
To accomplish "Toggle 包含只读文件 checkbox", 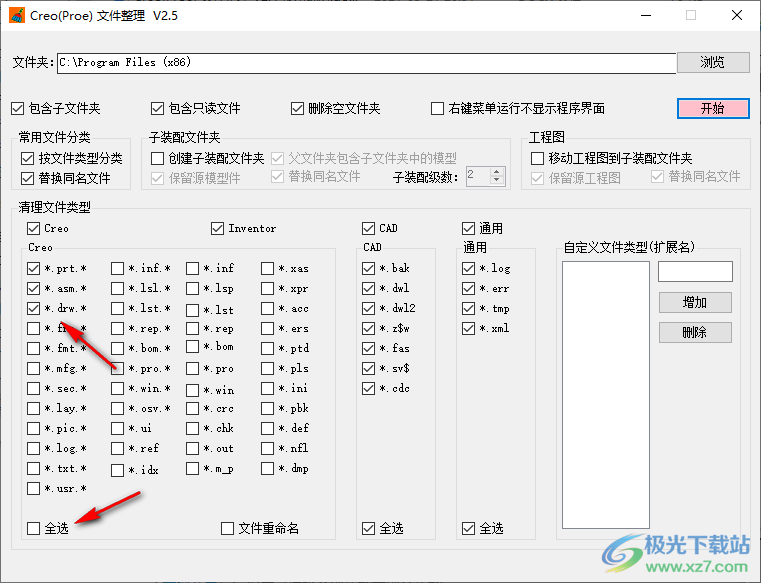I will click(157, 108).
